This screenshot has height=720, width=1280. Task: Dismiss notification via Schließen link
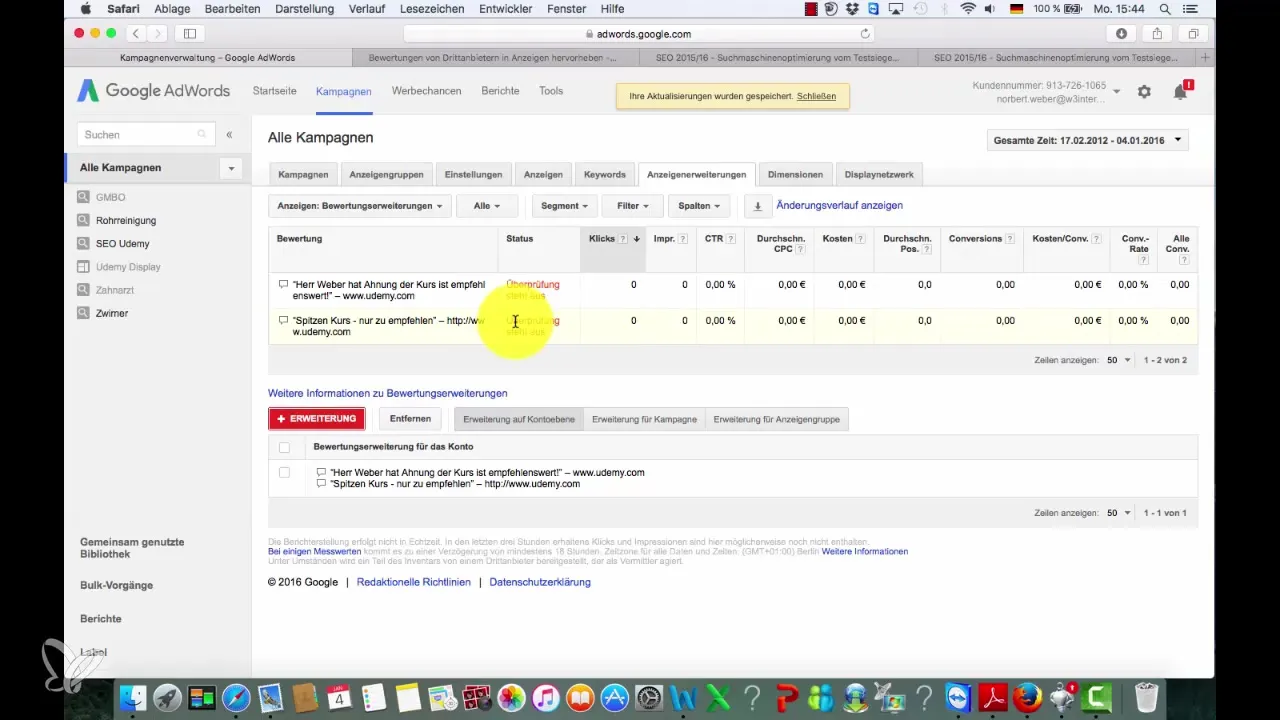(816, 97)
